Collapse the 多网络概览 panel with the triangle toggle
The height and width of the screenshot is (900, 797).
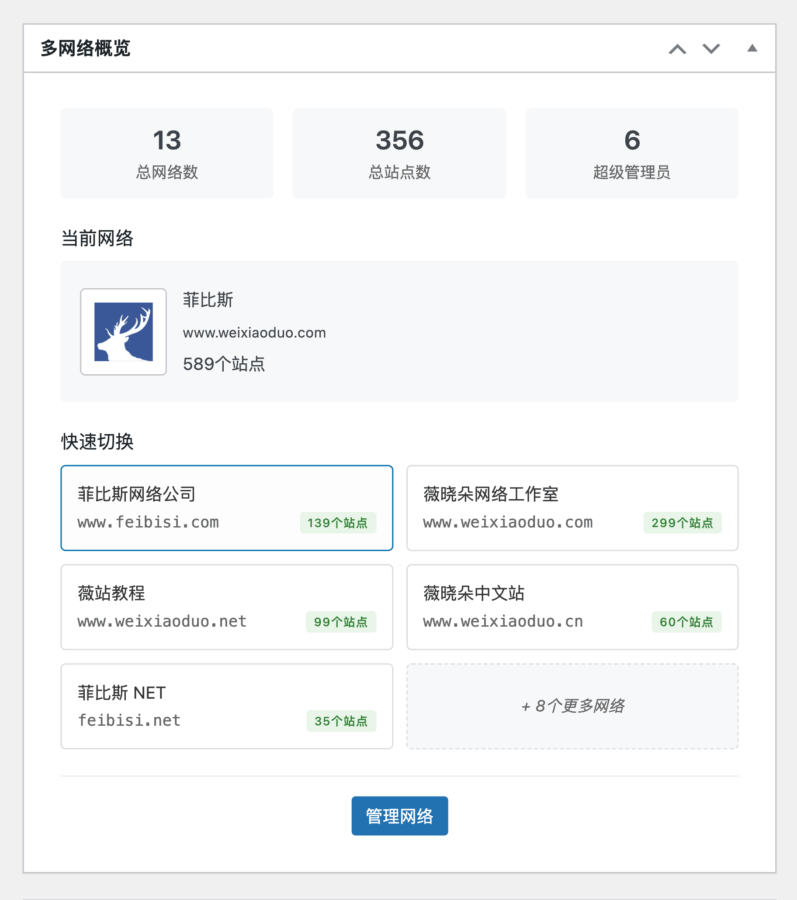pyautogui.click(x=752, y=48)
